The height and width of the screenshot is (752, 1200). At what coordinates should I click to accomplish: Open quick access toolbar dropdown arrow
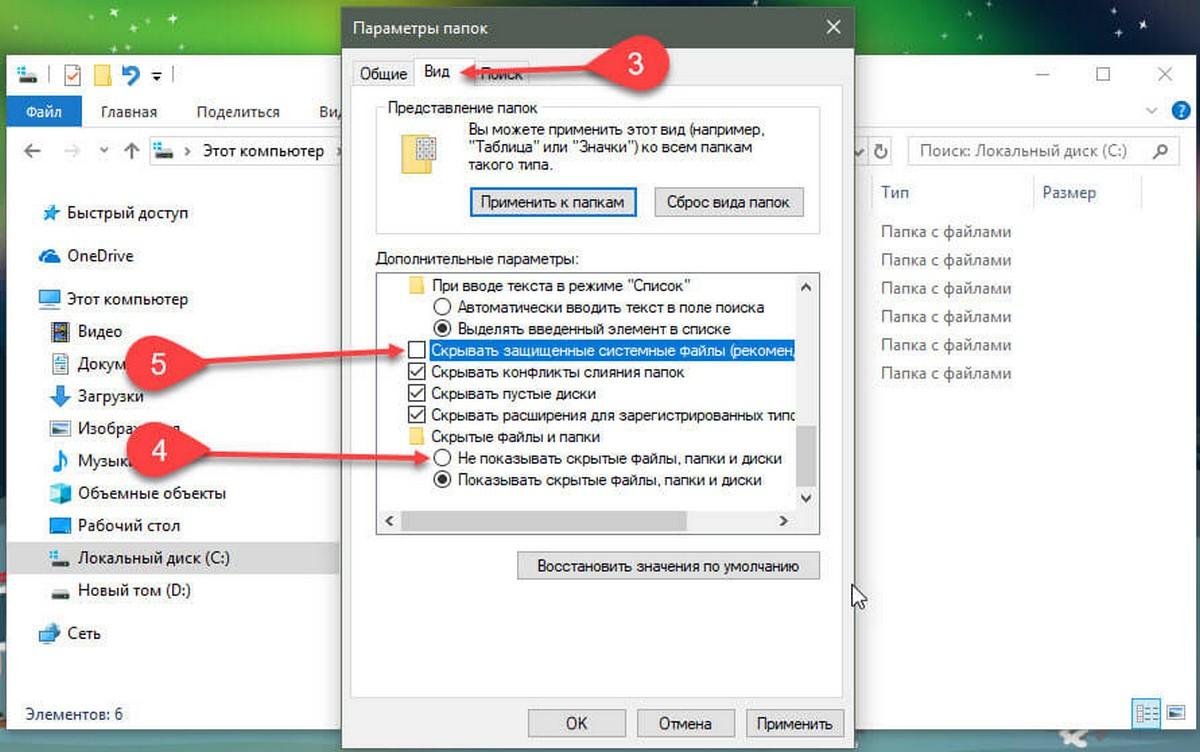157,76
